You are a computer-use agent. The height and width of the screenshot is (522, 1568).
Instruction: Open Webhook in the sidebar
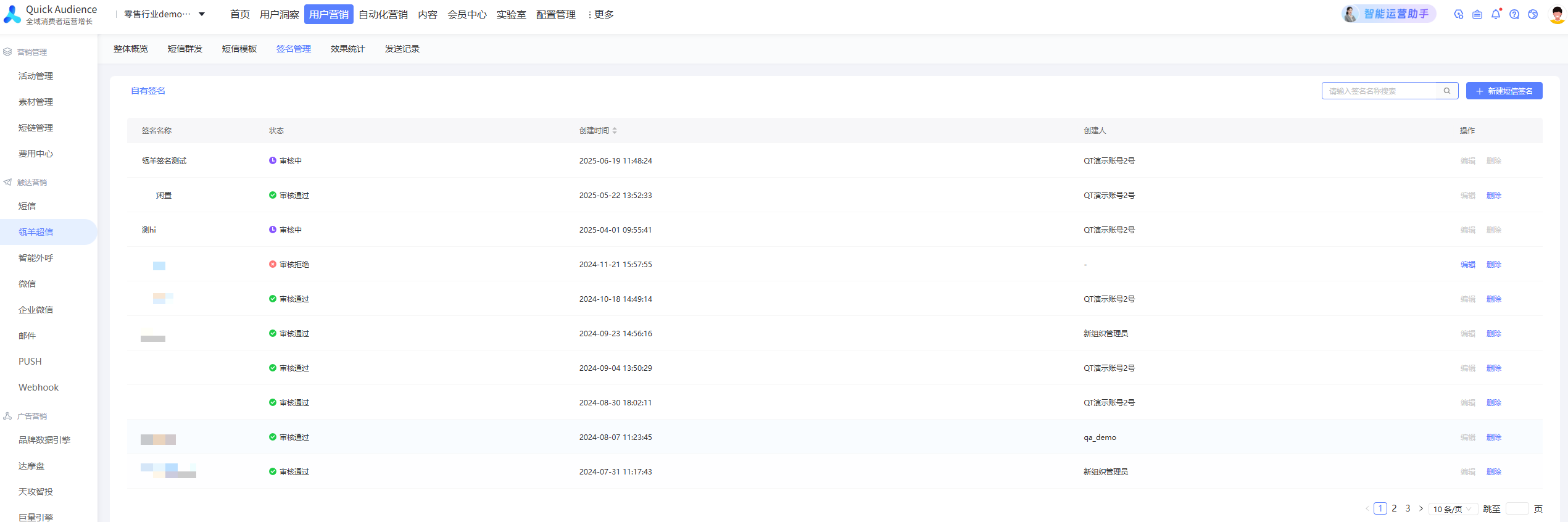pyautogui.click(x=38, y=387)
